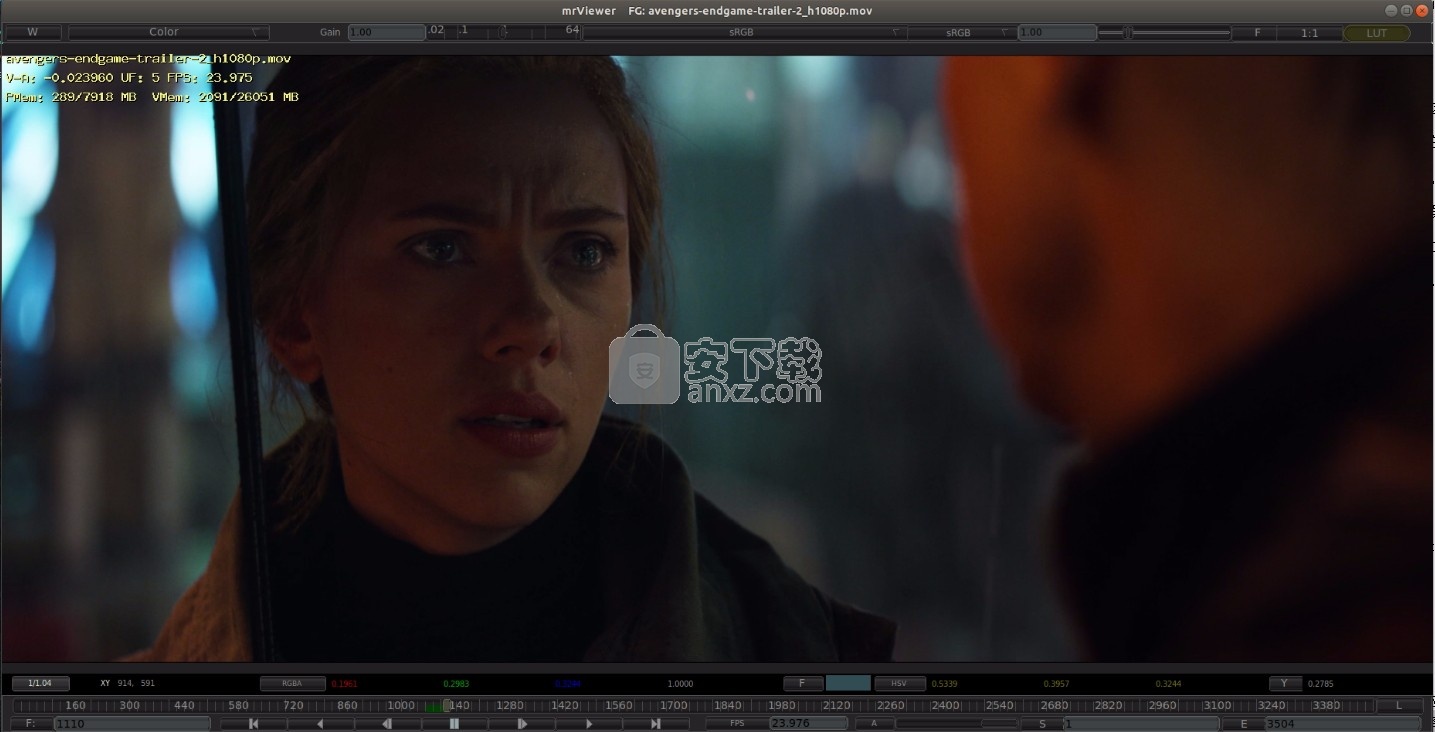This screenshot has height=732, width=1435.
Task: Click the timeline playhead marker
Action: tap(446, 705)
